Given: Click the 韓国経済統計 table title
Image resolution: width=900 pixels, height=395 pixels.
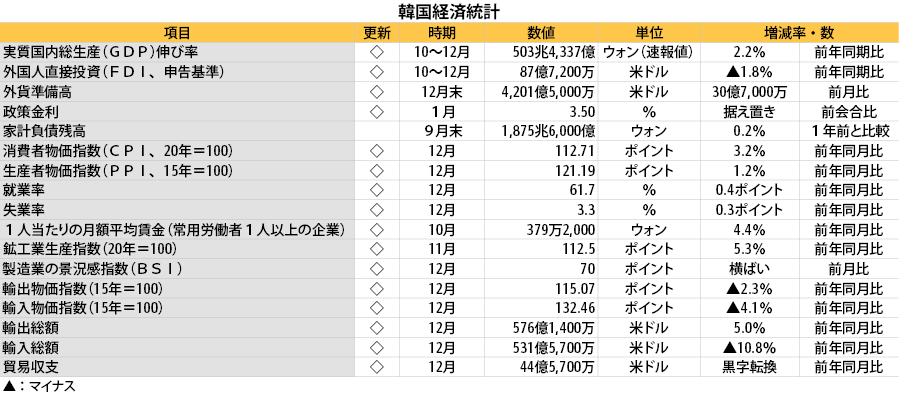Looking at the screenshot, I should point(450,11).
